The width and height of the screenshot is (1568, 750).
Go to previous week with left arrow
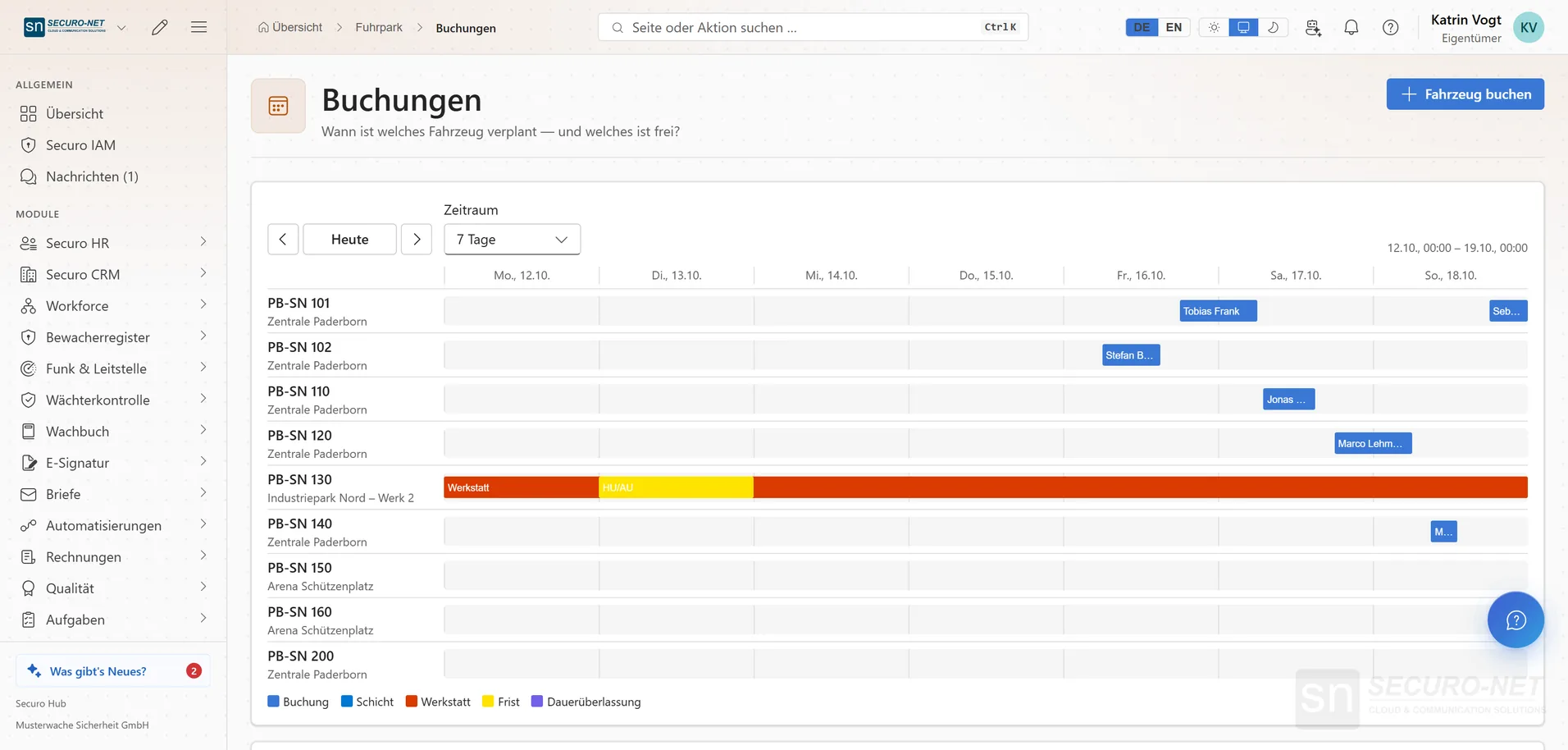click(283, 240)
